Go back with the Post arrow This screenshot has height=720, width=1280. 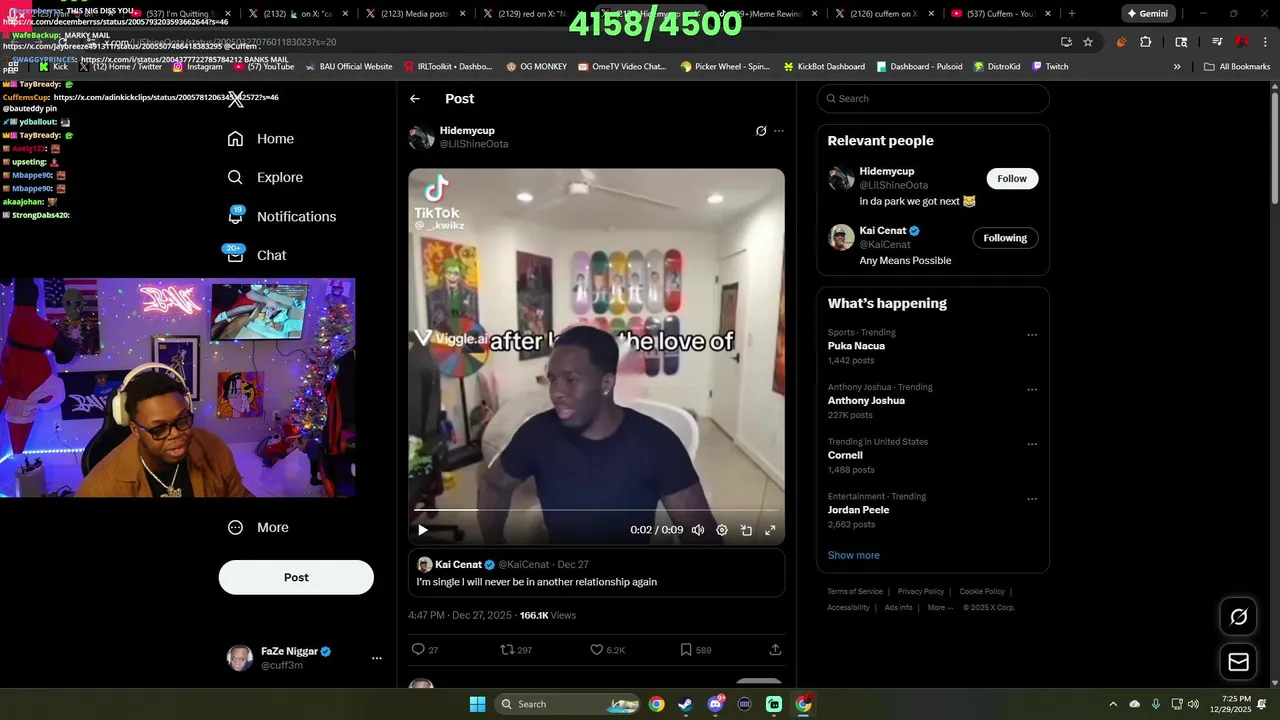coord(415,99)
